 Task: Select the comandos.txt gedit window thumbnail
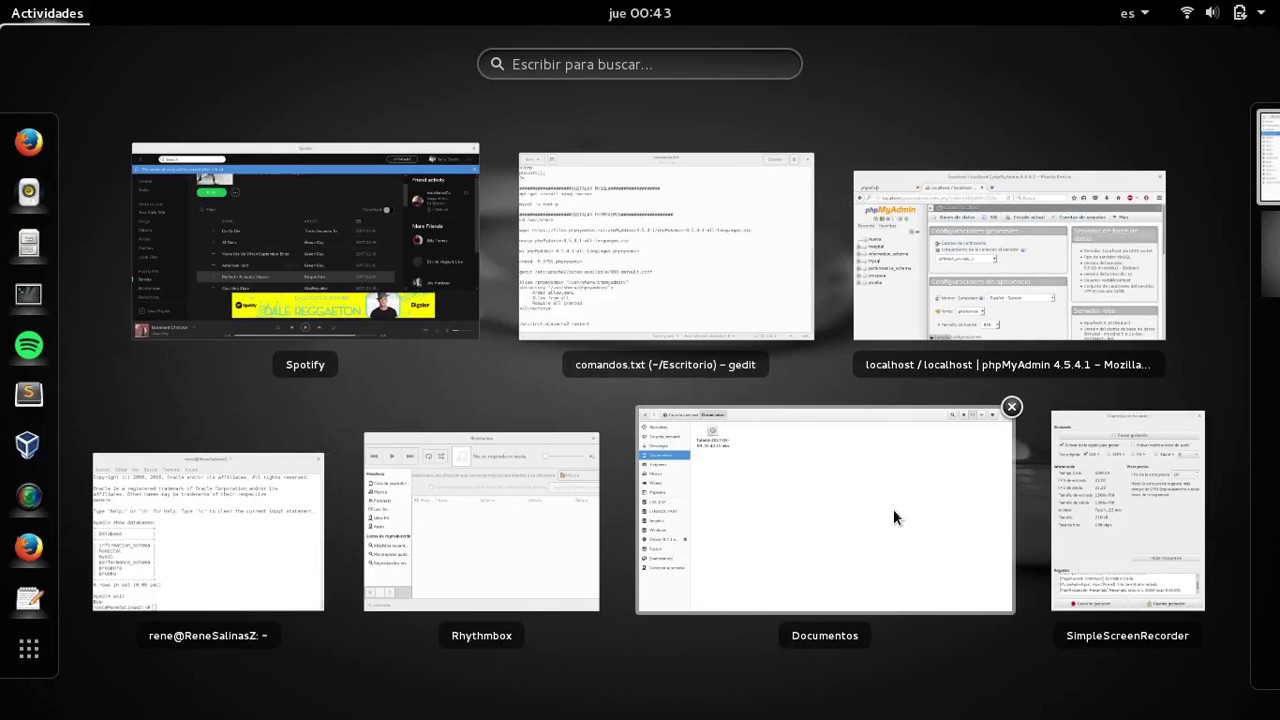(666, 247)
